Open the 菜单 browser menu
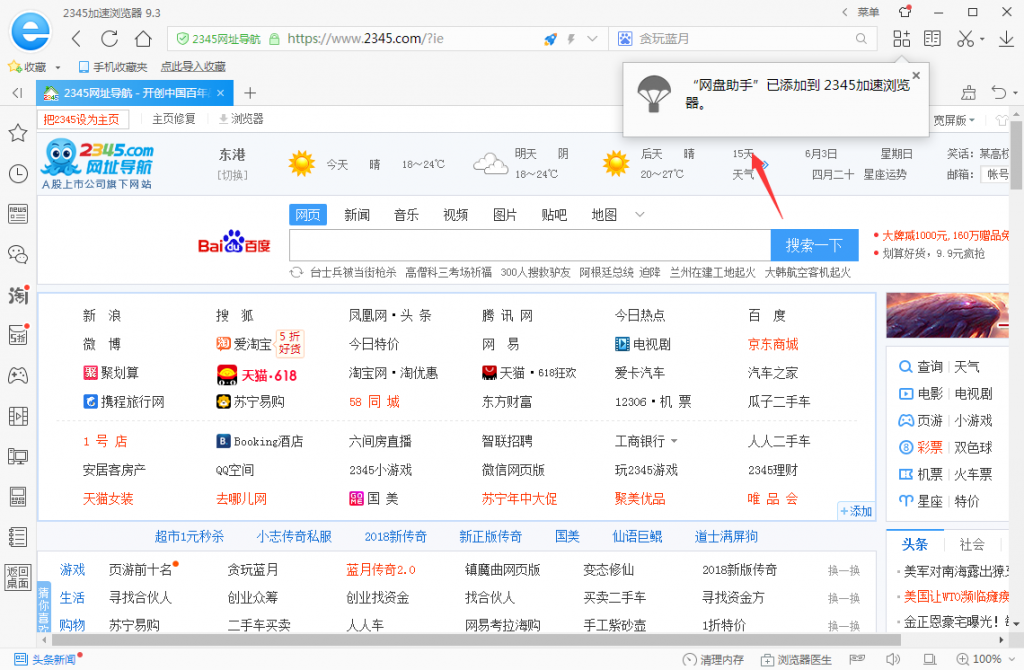The image size is (1024, 670). pyautogui.click(x=868, y=12)
